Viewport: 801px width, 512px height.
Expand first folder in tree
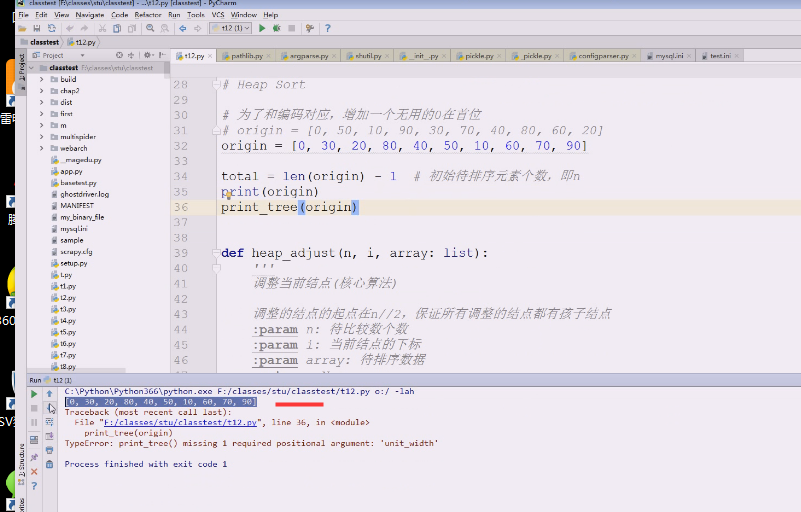pyautogui.click(x=41, y=114)
